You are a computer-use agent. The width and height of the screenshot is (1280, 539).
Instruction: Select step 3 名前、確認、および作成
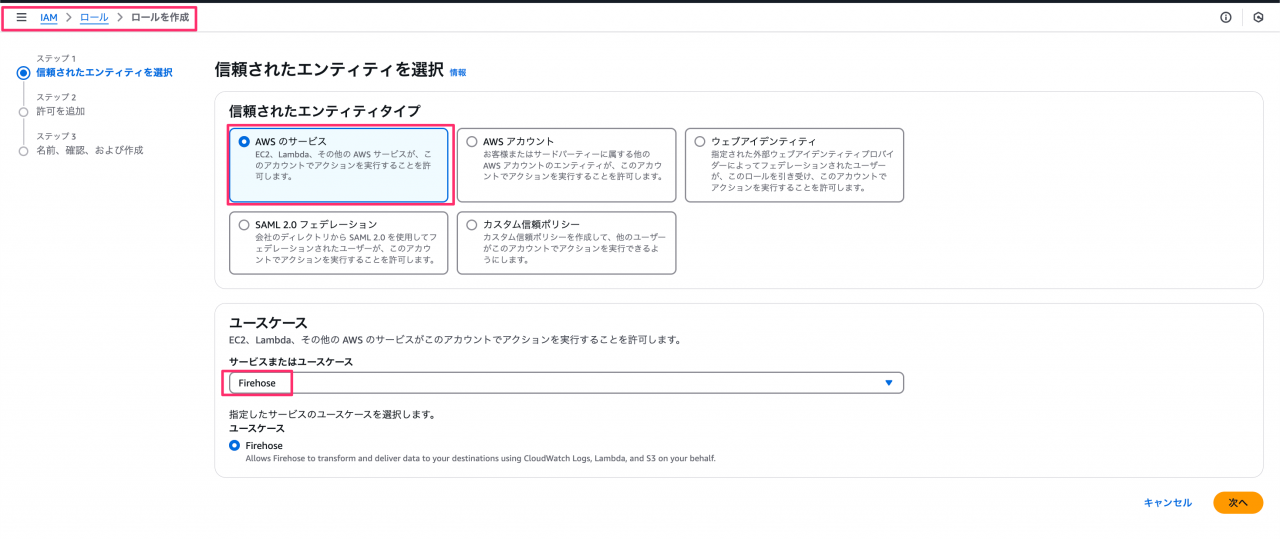[90, 150]
